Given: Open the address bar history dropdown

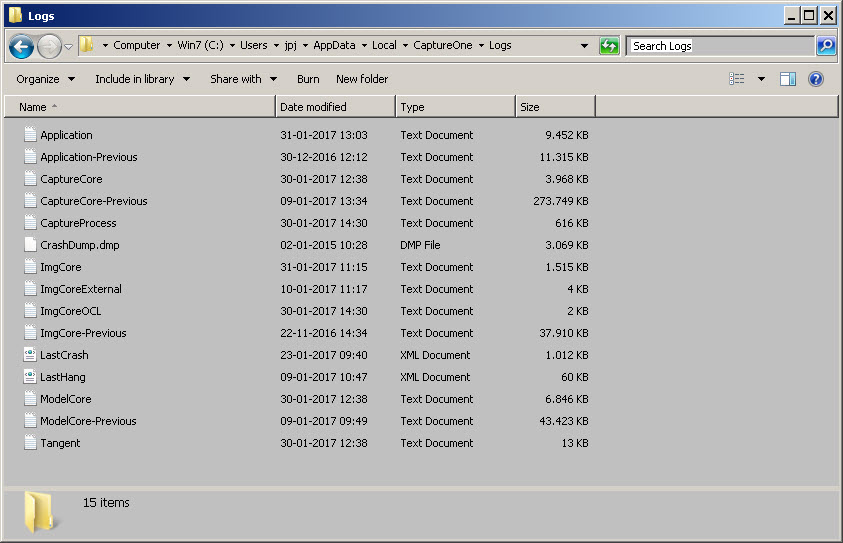Looking at the screenshot, I should click(584, 46).
